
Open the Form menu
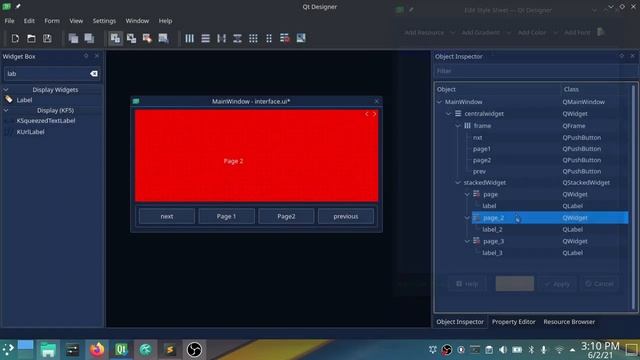52,21
